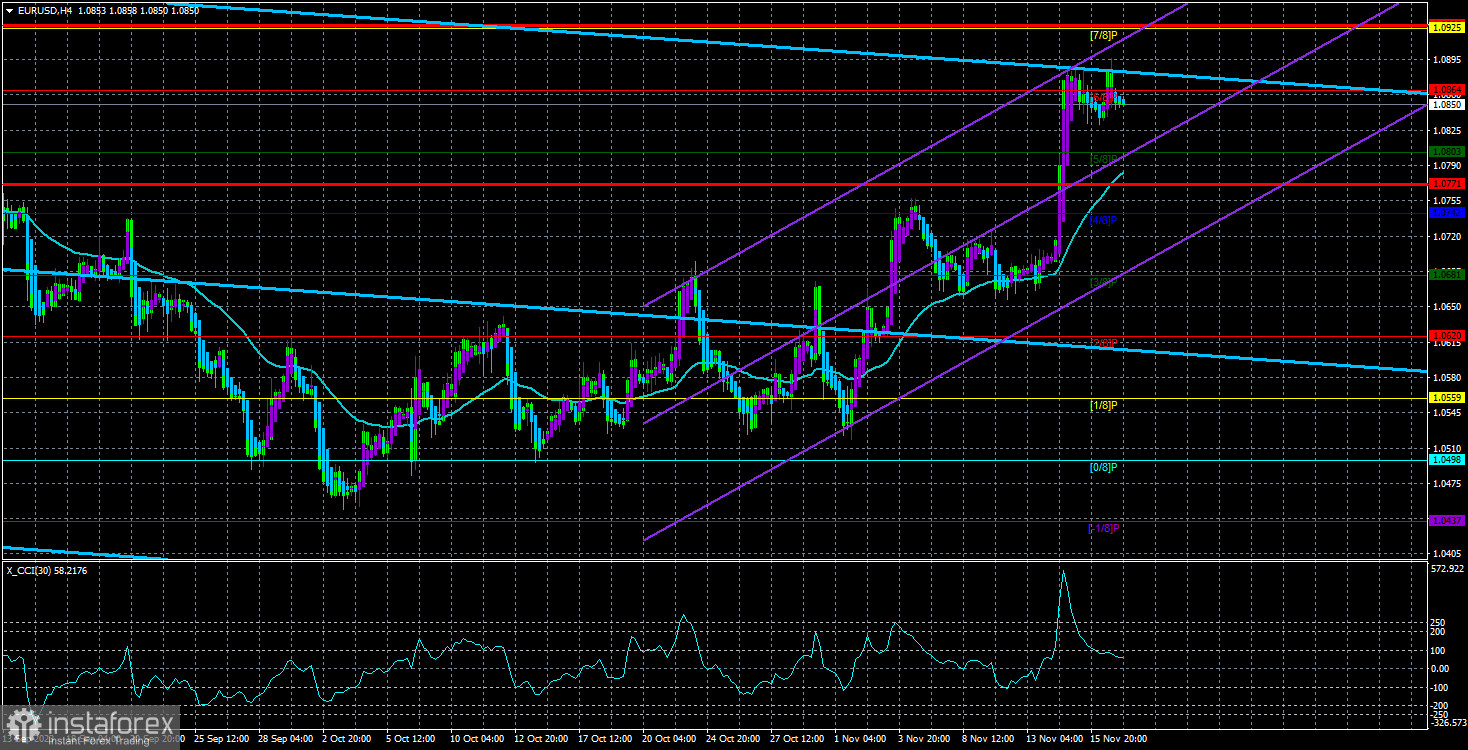The height and width of the screenshot is (750, 1468).
Task: Click the 1.0895 value on price scale
Action: click(x=1448, y=60)
